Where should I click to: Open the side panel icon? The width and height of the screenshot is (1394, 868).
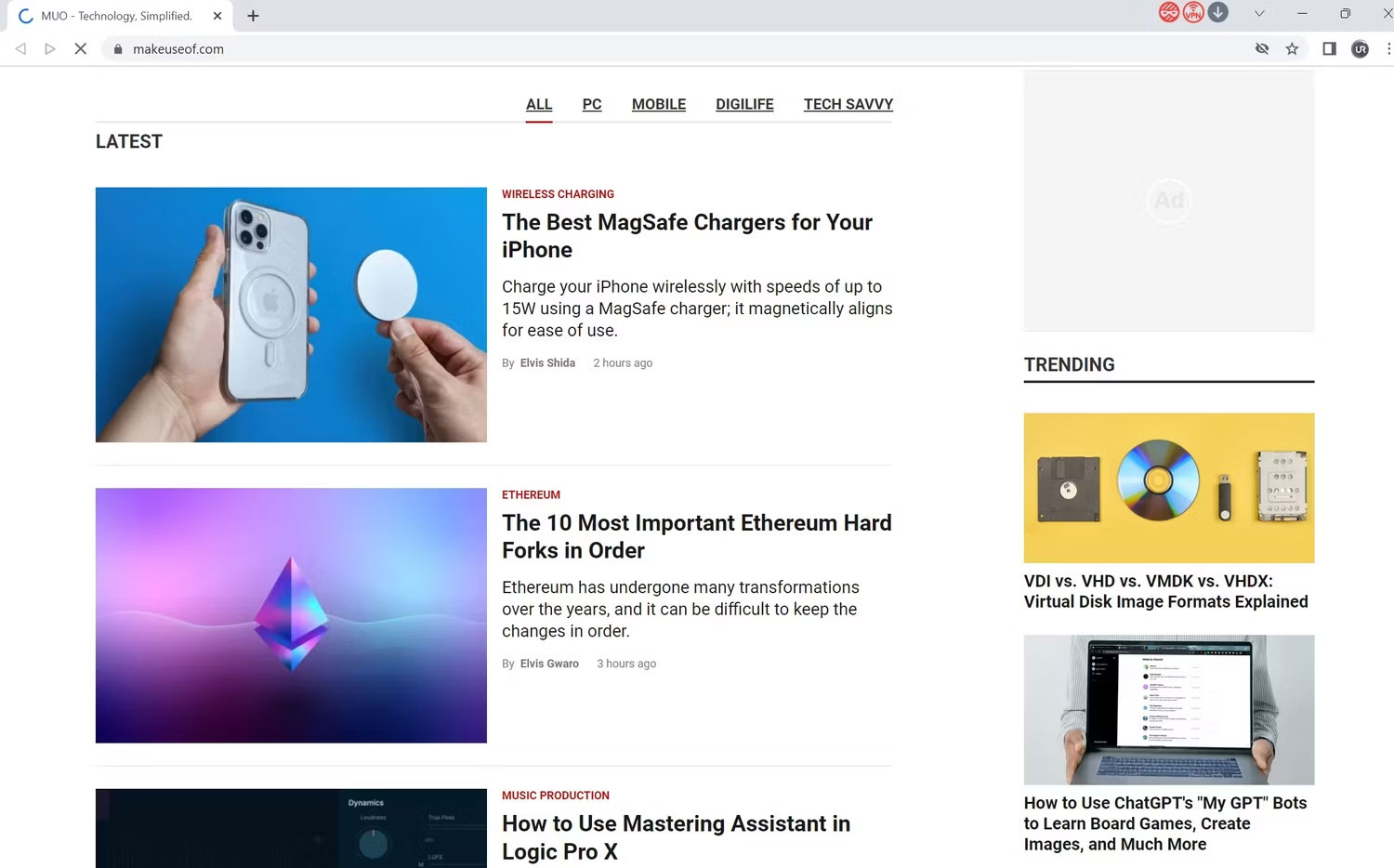click(1329, 48)
